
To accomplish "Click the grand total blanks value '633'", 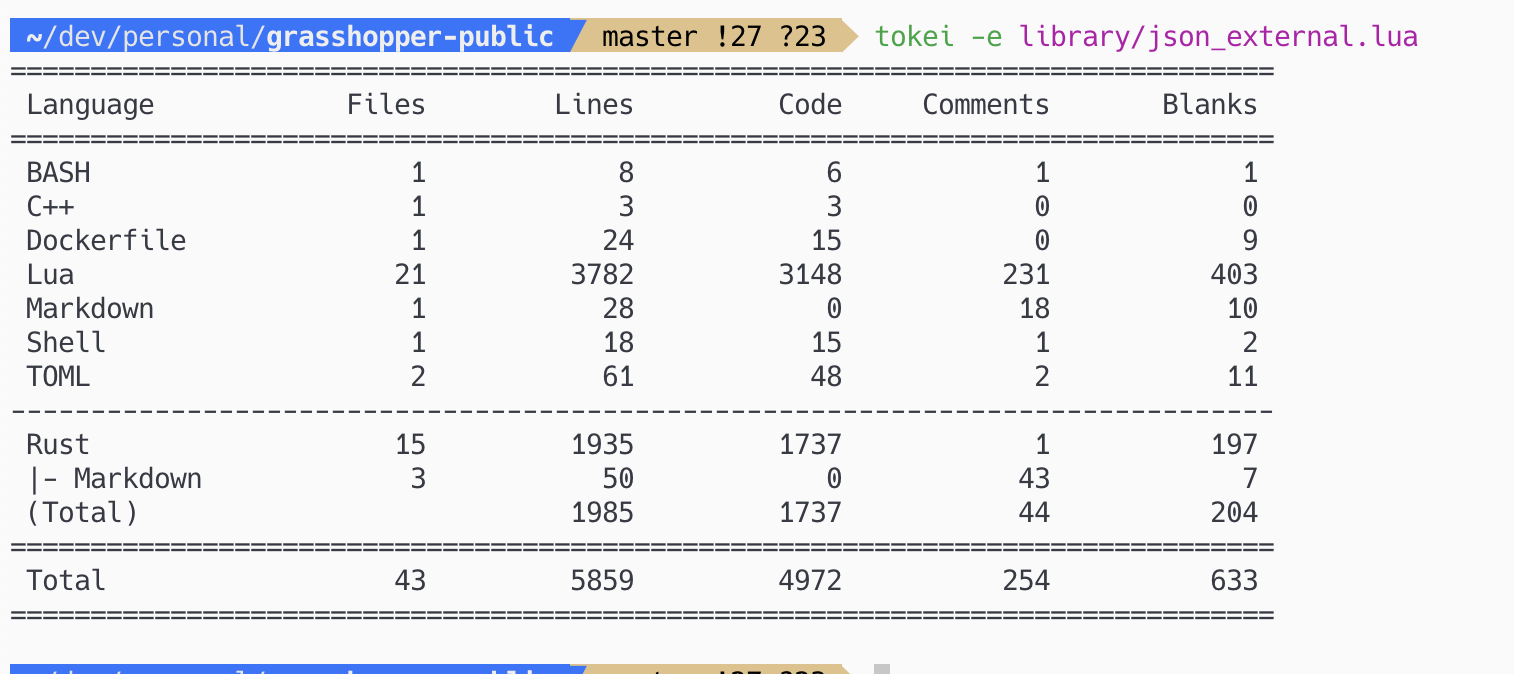I will tap(1234, 581).
